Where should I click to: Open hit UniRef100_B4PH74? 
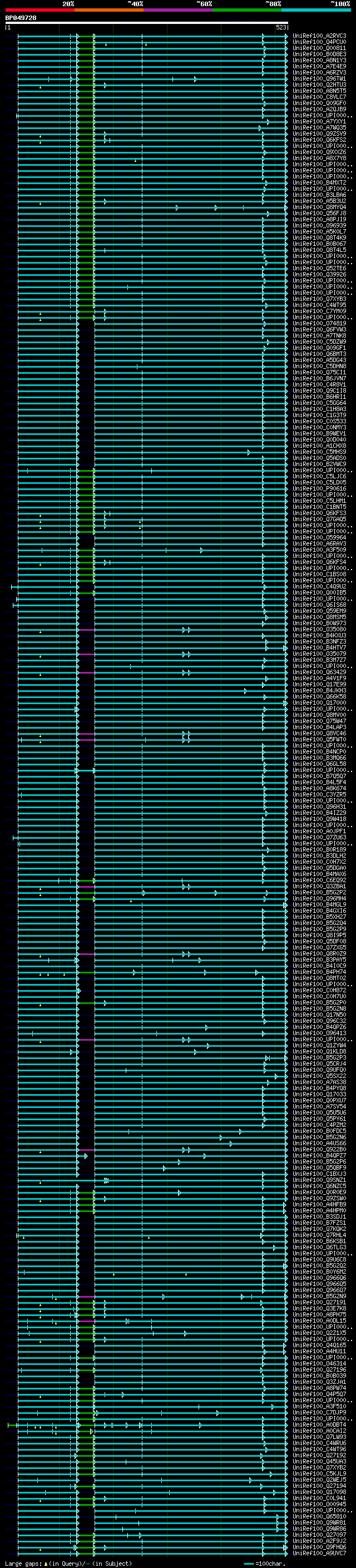tap(319, 972)
